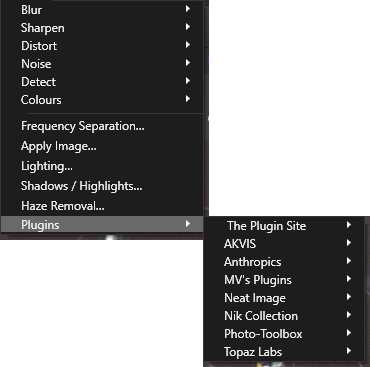Open MV's Plugins submenu
Screen dimensions: 370x367
pos(284,280)
